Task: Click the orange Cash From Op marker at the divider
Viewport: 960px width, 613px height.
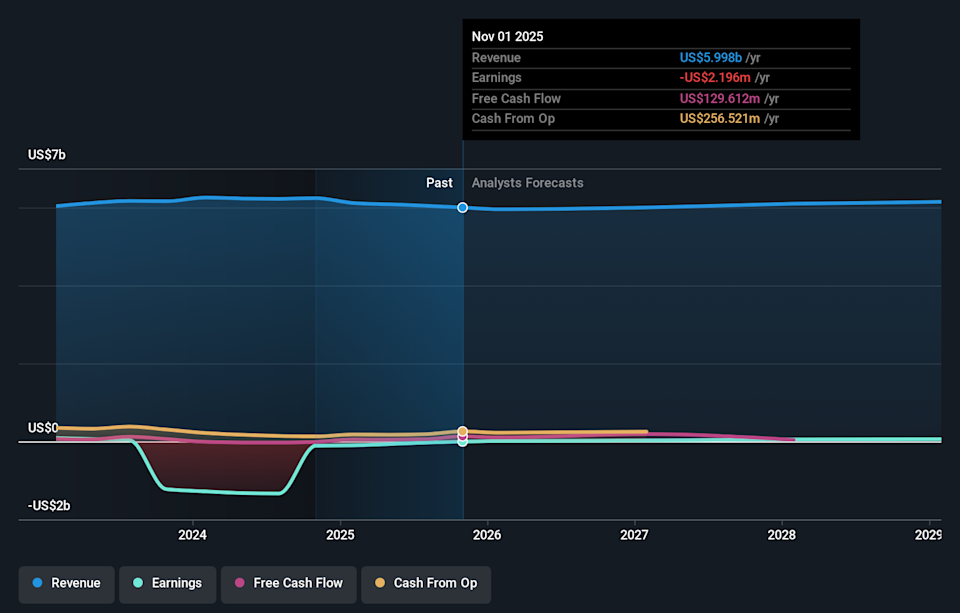Action: (462, 430)
